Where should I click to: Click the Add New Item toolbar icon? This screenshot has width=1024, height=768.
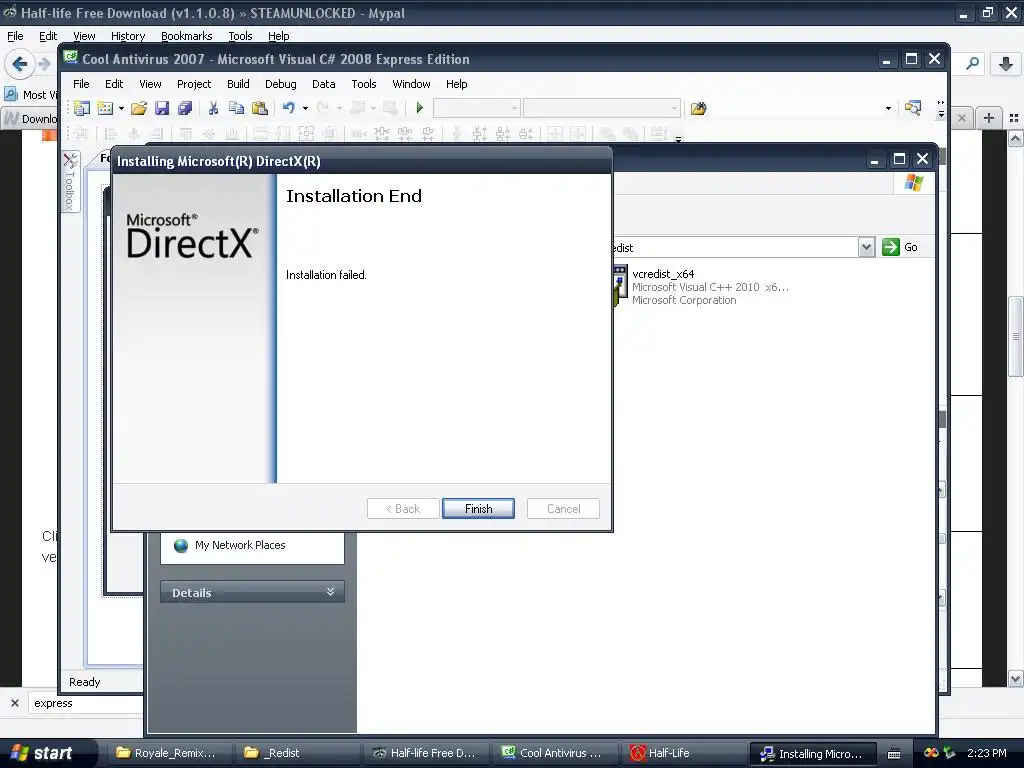pos(105,108)
